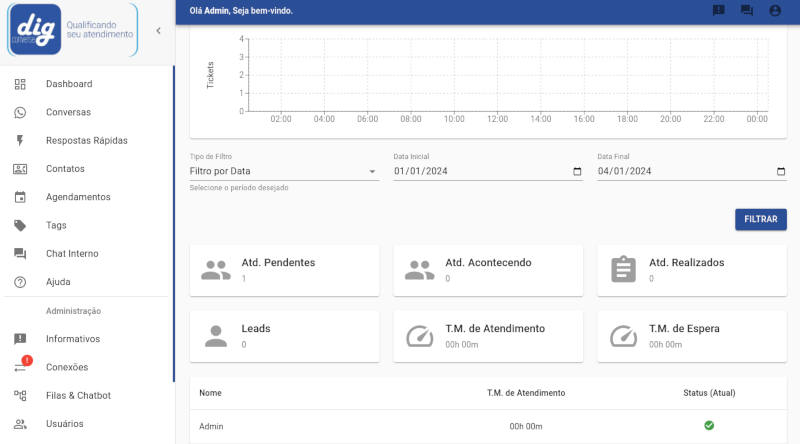Click the Tickets axis label on chart
The image size is (800, 444).
pos(210,75)
